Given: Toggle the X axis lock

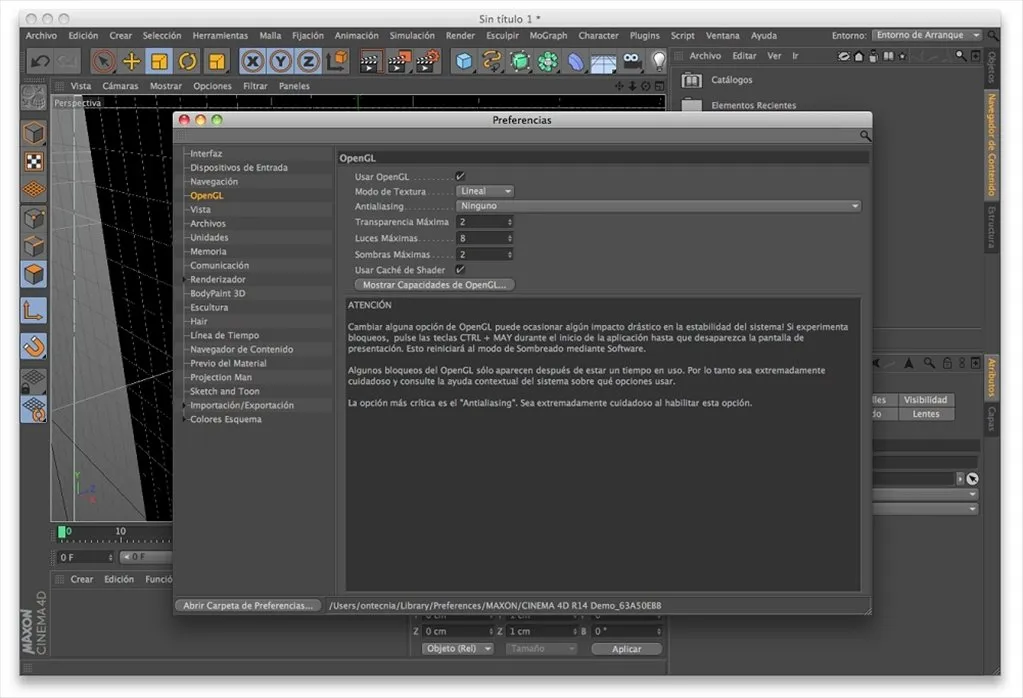Looking at the screenshot, I should pos(252,61).
